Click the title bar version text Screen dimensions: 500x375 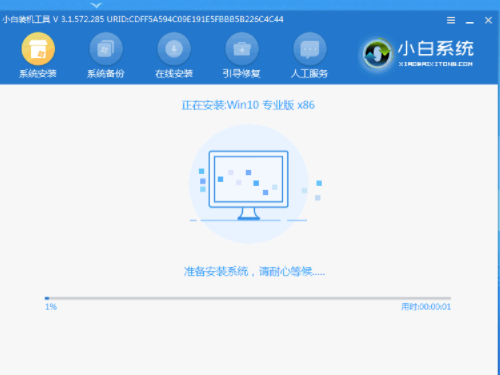[143, 19]
